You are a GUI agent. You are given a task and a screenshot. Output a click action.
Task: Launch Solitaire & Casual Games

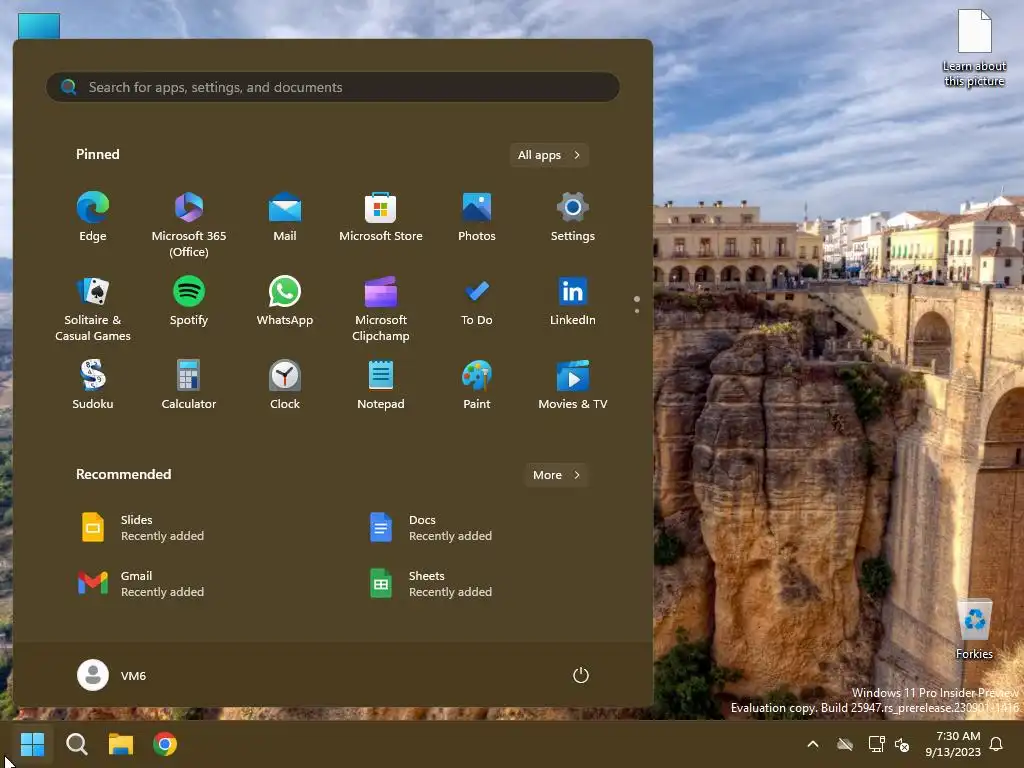pyautogui.click(x=93, y=308)
